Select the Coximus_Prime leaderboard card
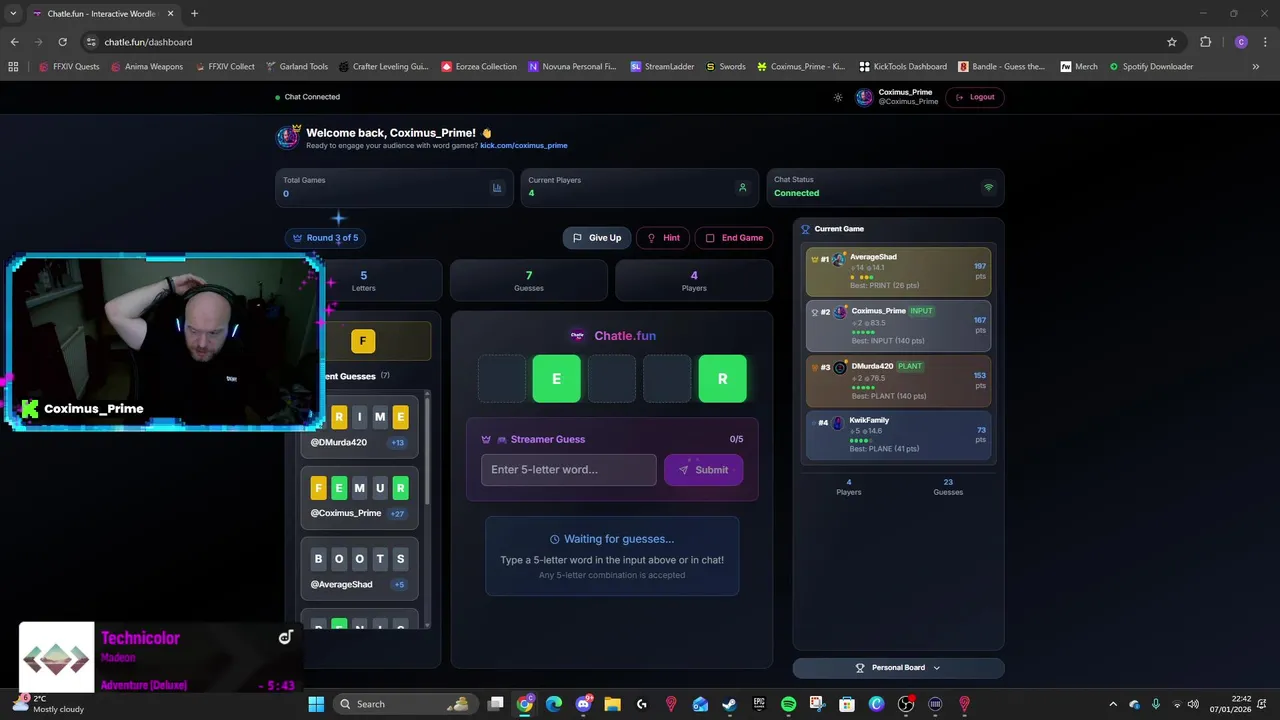 pos(898,326)
